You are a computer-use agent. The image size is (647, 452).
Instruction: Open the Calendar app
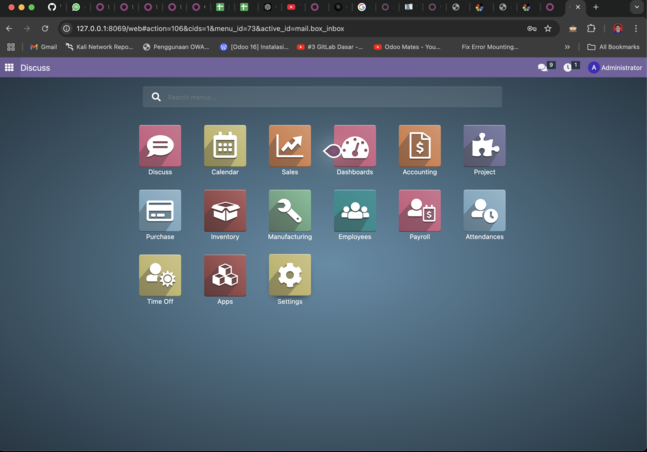(x=225, y=146)
